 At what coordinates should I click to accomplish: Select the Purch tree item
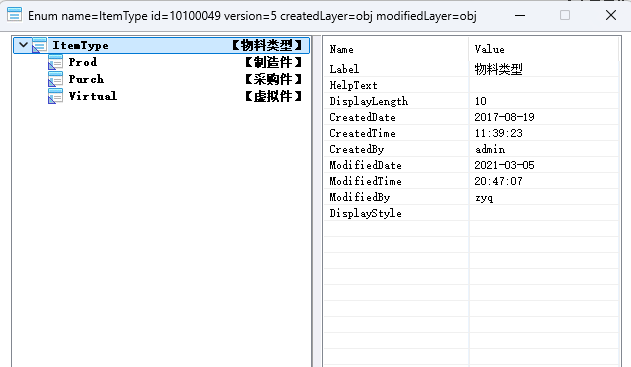click(86, 79)
